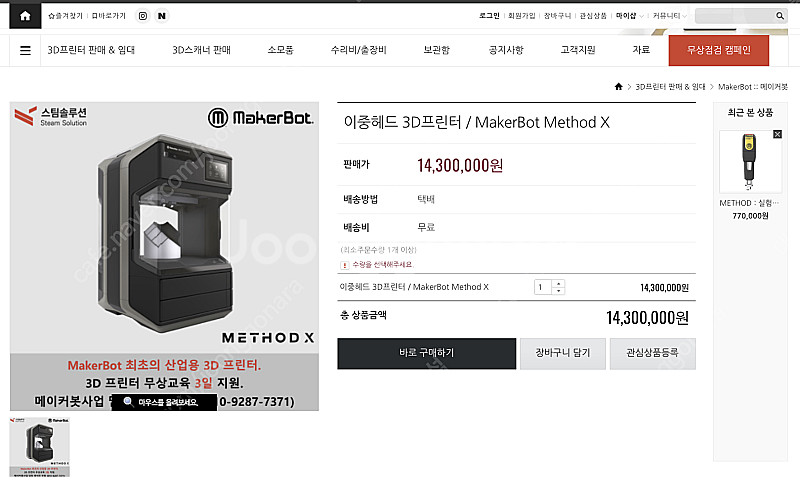This screenshot has height=496, width=800.
Task: Select the Method X product thumbnail
Action: [40, 447]
